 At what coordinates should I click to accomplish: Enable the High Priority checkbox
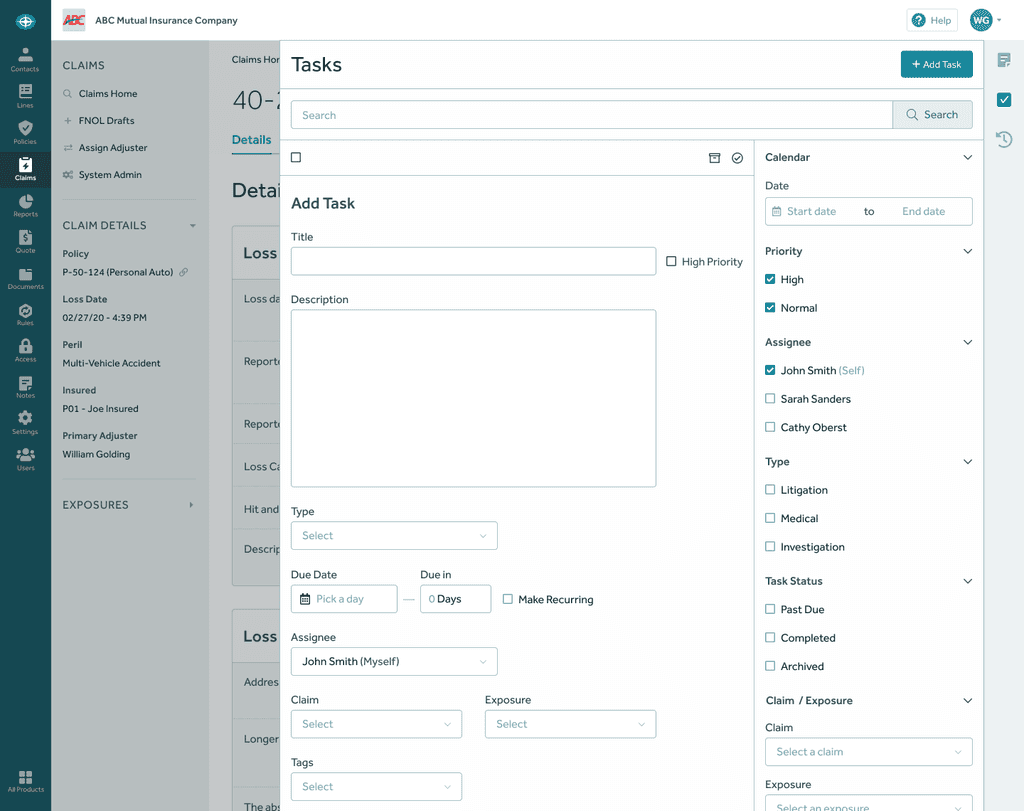click(x=671, y=261)
